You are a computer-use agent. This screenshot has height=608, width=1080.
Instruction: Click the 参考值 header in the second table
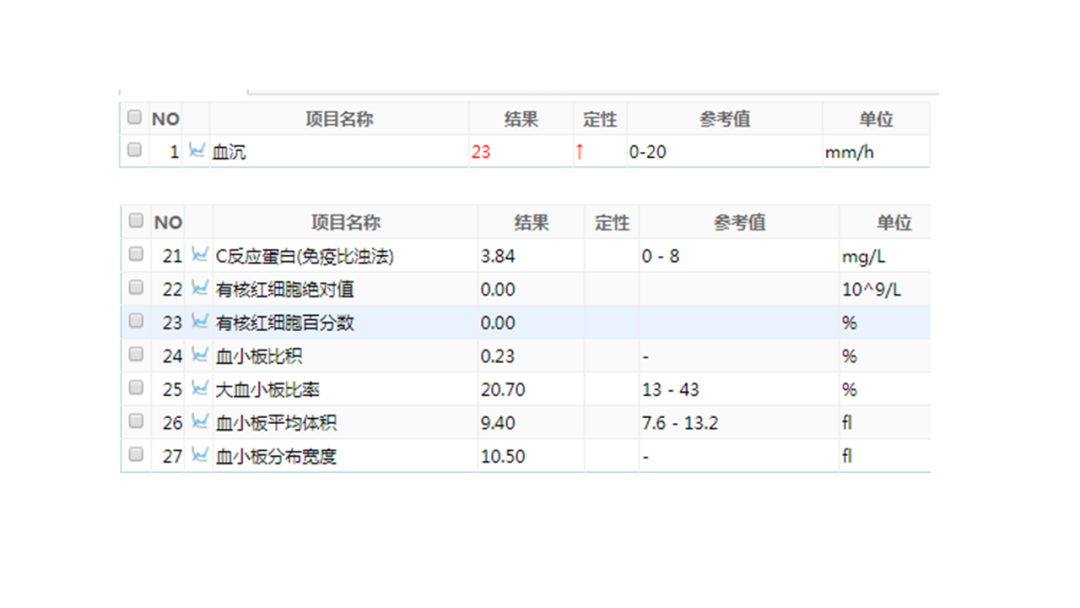[739, 222]
